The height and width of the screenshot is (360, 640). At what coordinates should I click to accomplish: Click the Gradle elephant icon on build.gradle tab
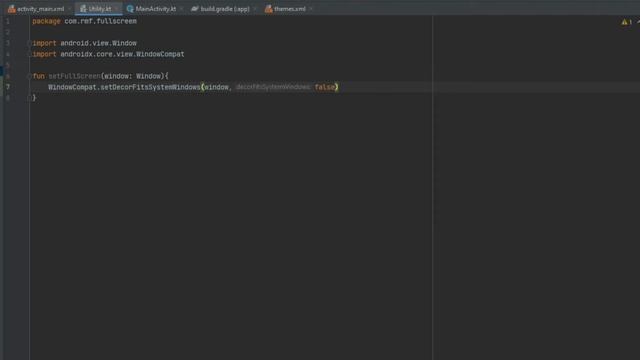[195, 9]
